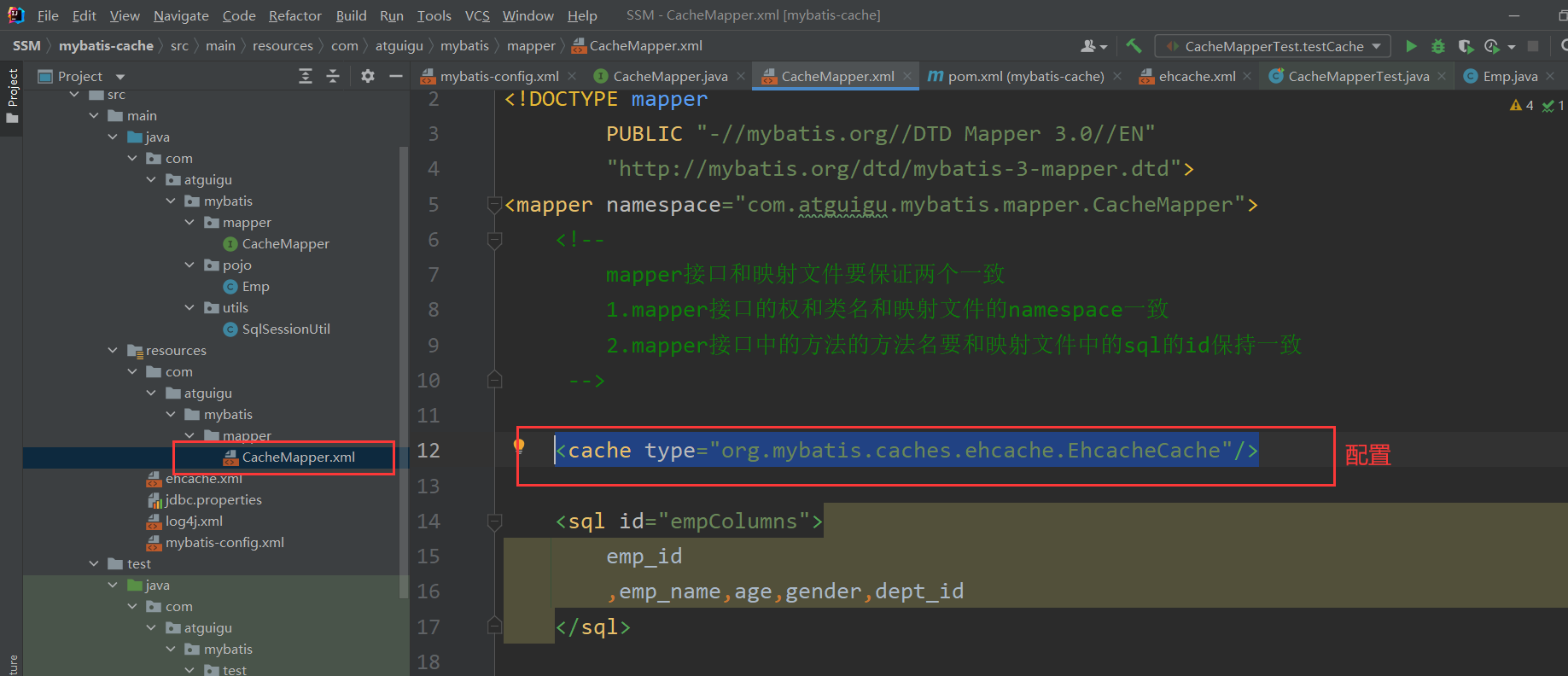This screenshot has height=676, width=1568.
Task: Stop the running process
Action: [1533, 46]
